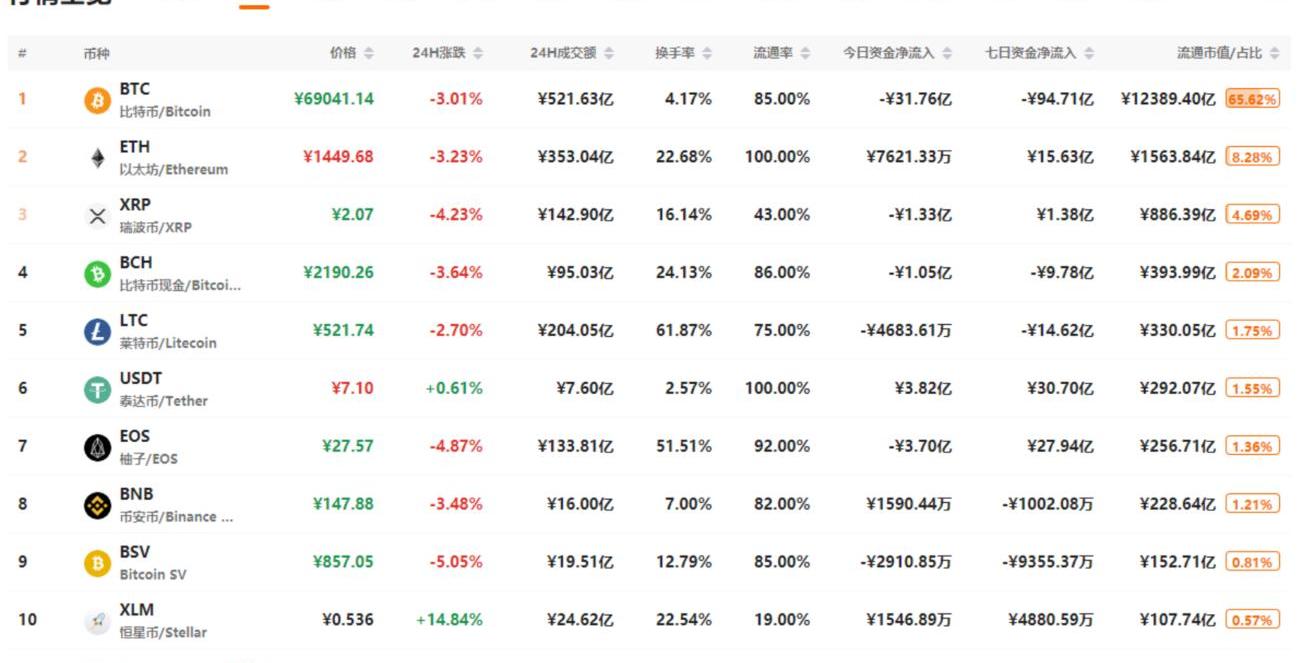Click the Bitcoin SV coin icon
1311x663 pixels.
pos(97,564)
